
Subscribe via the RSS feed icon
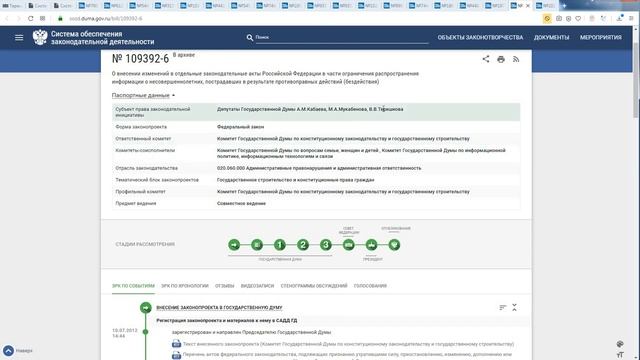click(x=516, y=60)
